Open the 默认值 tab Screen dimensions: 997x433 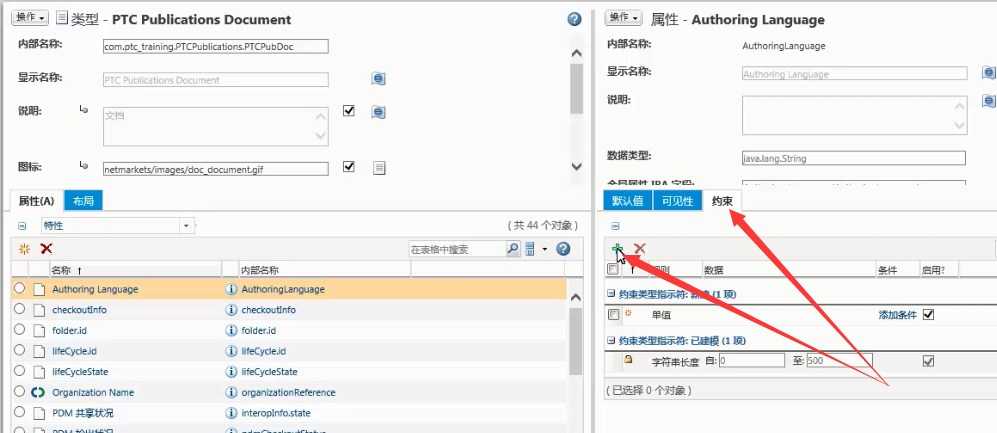[x=628, y=201]
